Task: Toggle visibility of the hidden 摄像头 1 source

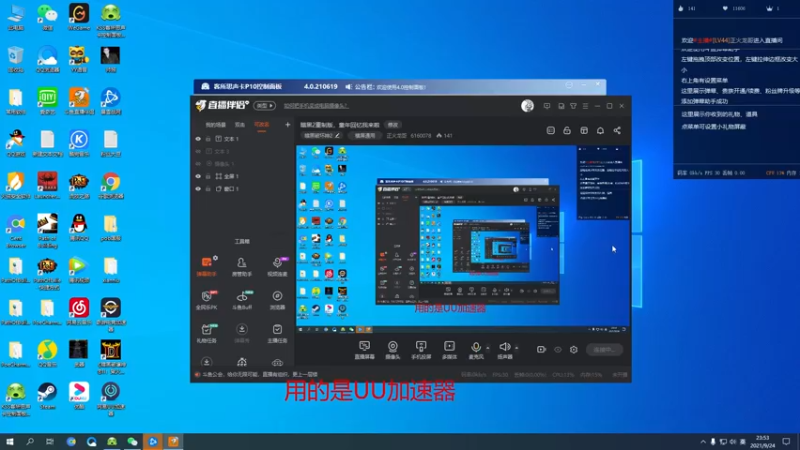Action: (x=198, y=164)
